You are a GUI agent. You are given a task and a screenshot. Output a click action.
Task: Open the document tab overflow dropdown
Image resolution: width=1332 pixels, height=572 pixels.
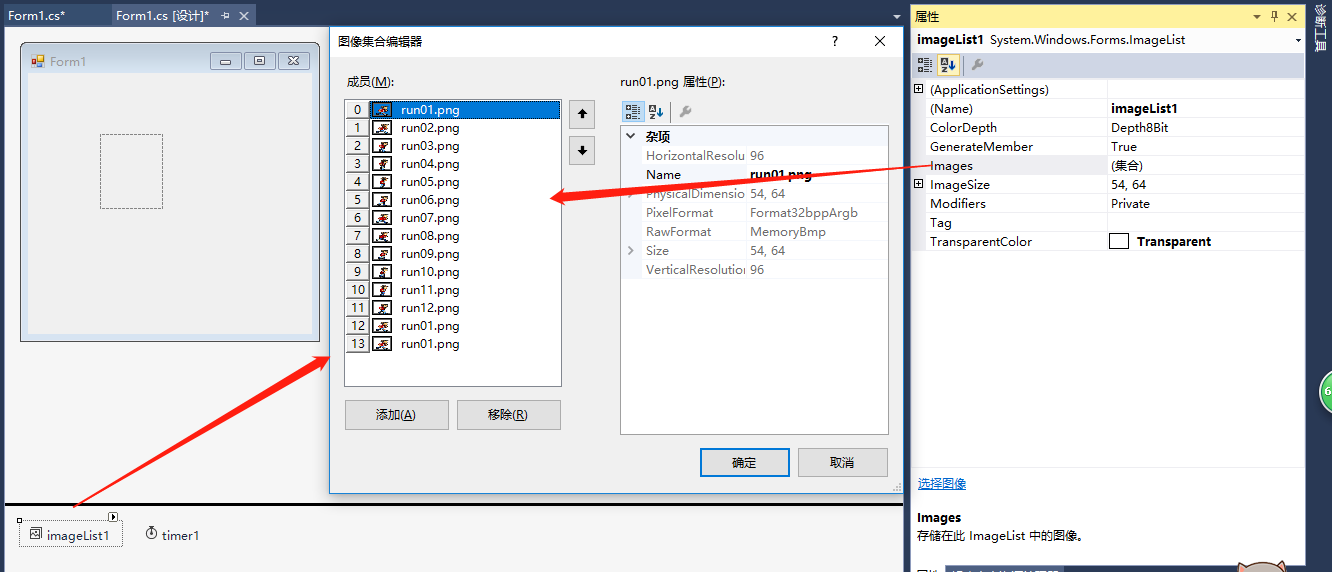897,16
